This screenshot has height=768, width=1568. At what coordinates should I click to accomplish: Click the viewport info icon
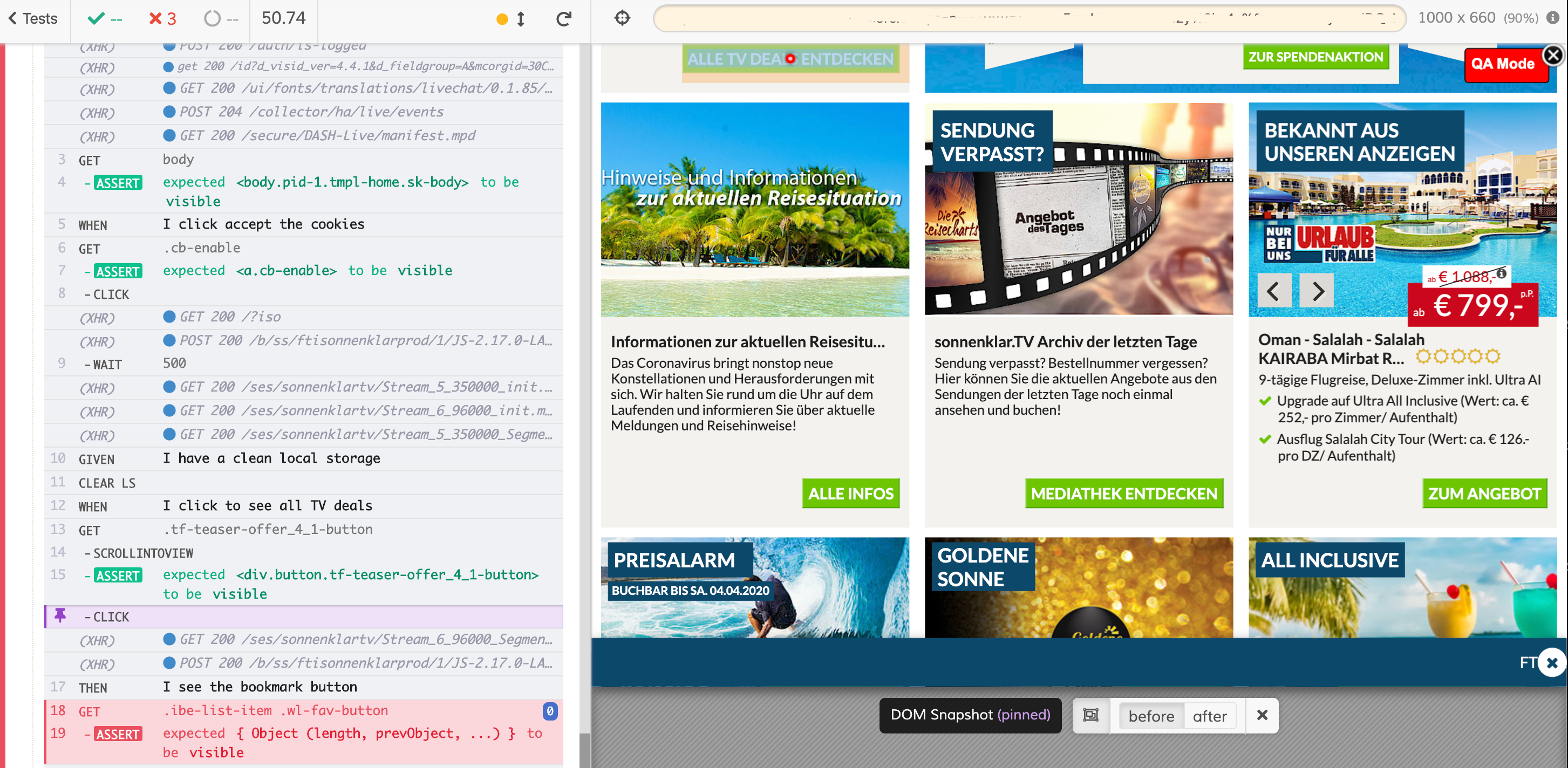1553,18
